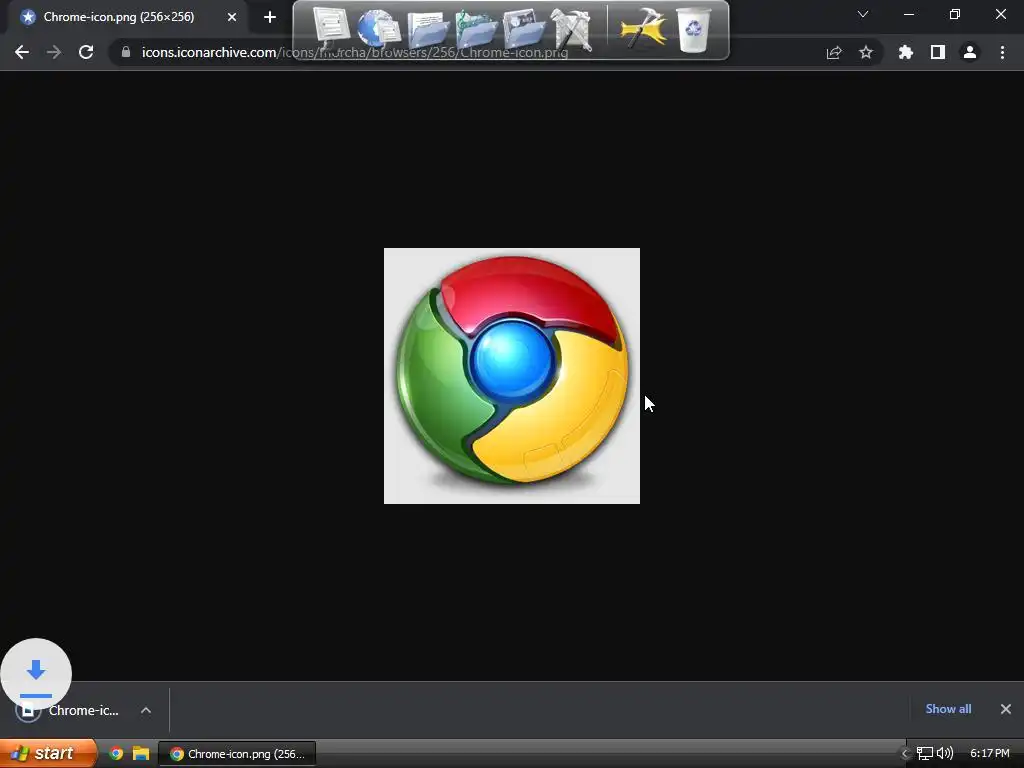
Task: Open the Extensions puzzle-piece menu
Action: [x=906, y=52]
